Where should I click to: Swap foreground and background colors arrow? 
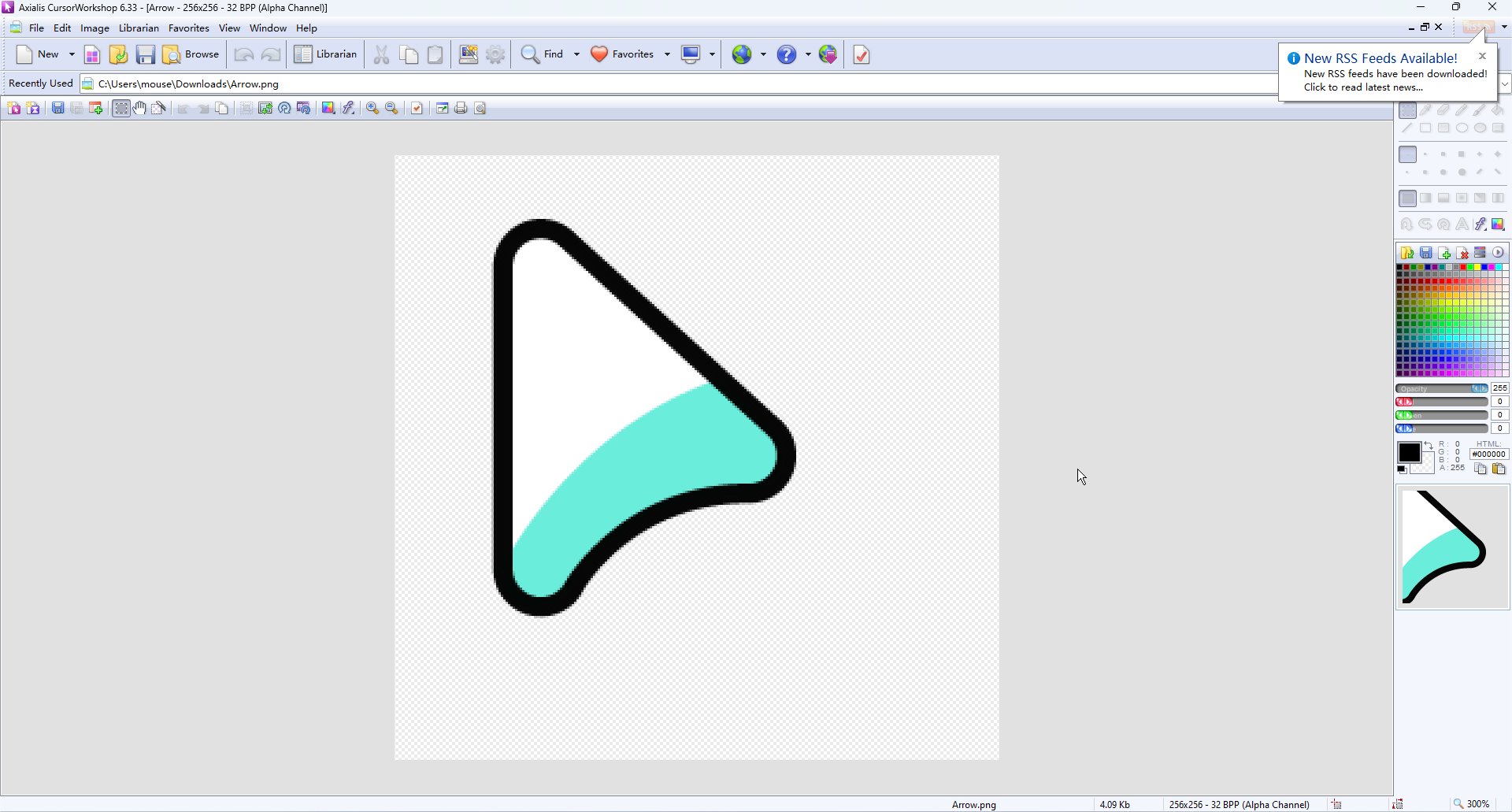click(1428, 446)
